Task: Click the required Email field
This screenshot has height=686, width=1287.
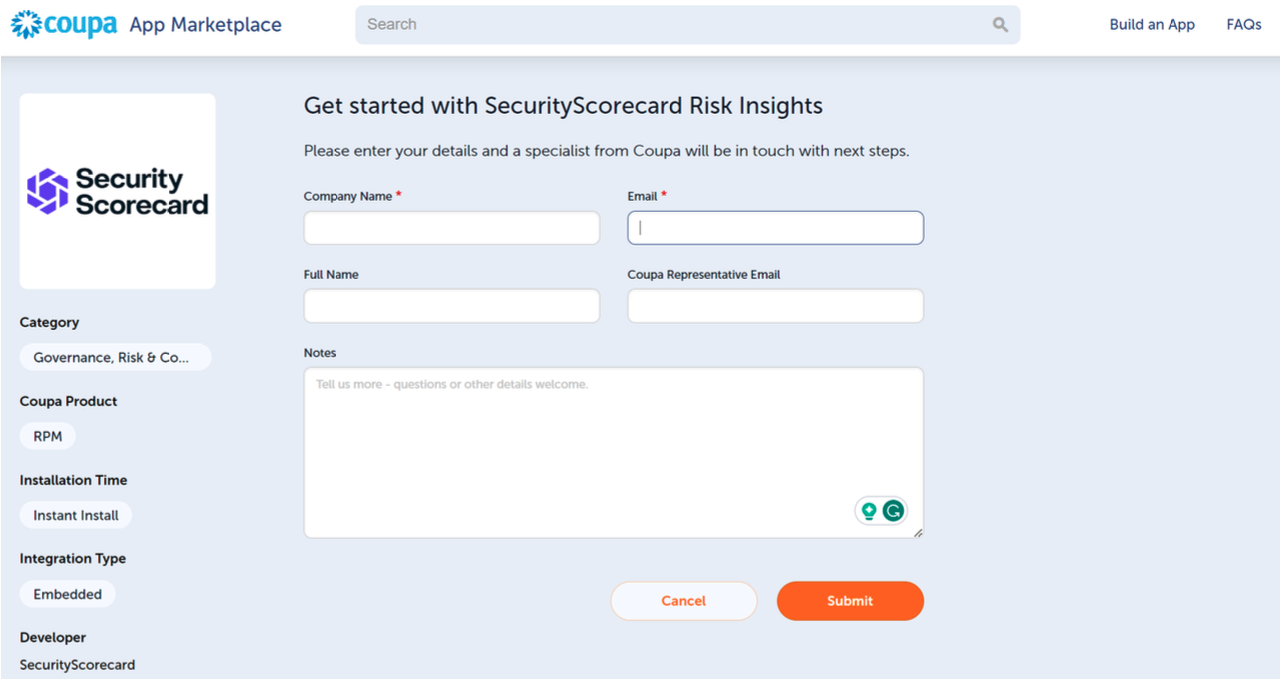Action: (x=775, y=227)
